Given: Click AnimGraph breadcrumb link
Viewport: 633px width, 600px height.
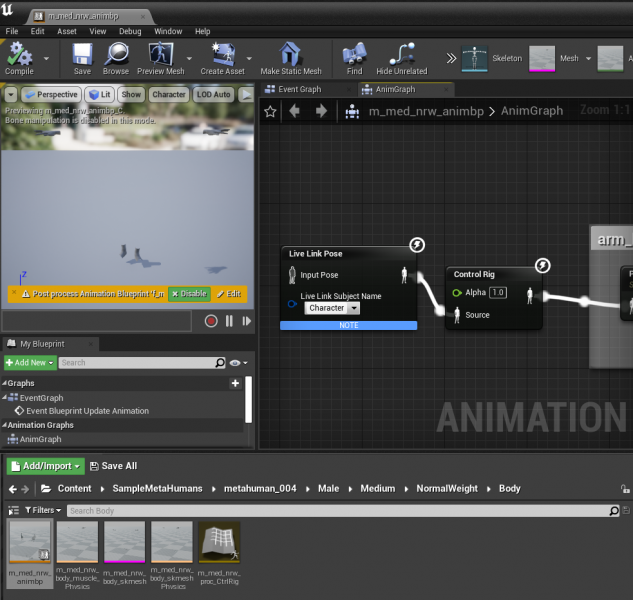Looking at the screenshot, I should coord(532,111).
